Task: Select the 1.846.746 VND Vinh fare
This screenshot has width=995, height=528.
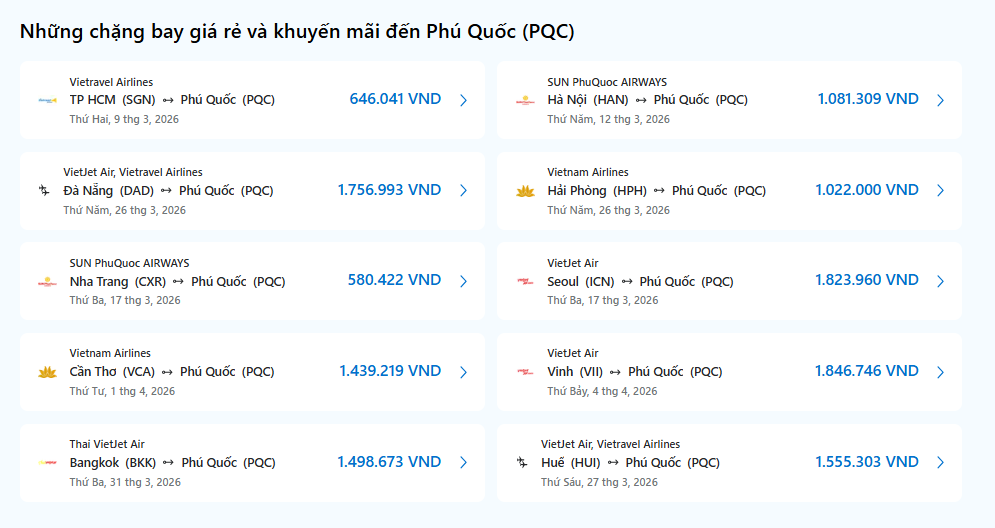Action: click(x=866, y=371)
